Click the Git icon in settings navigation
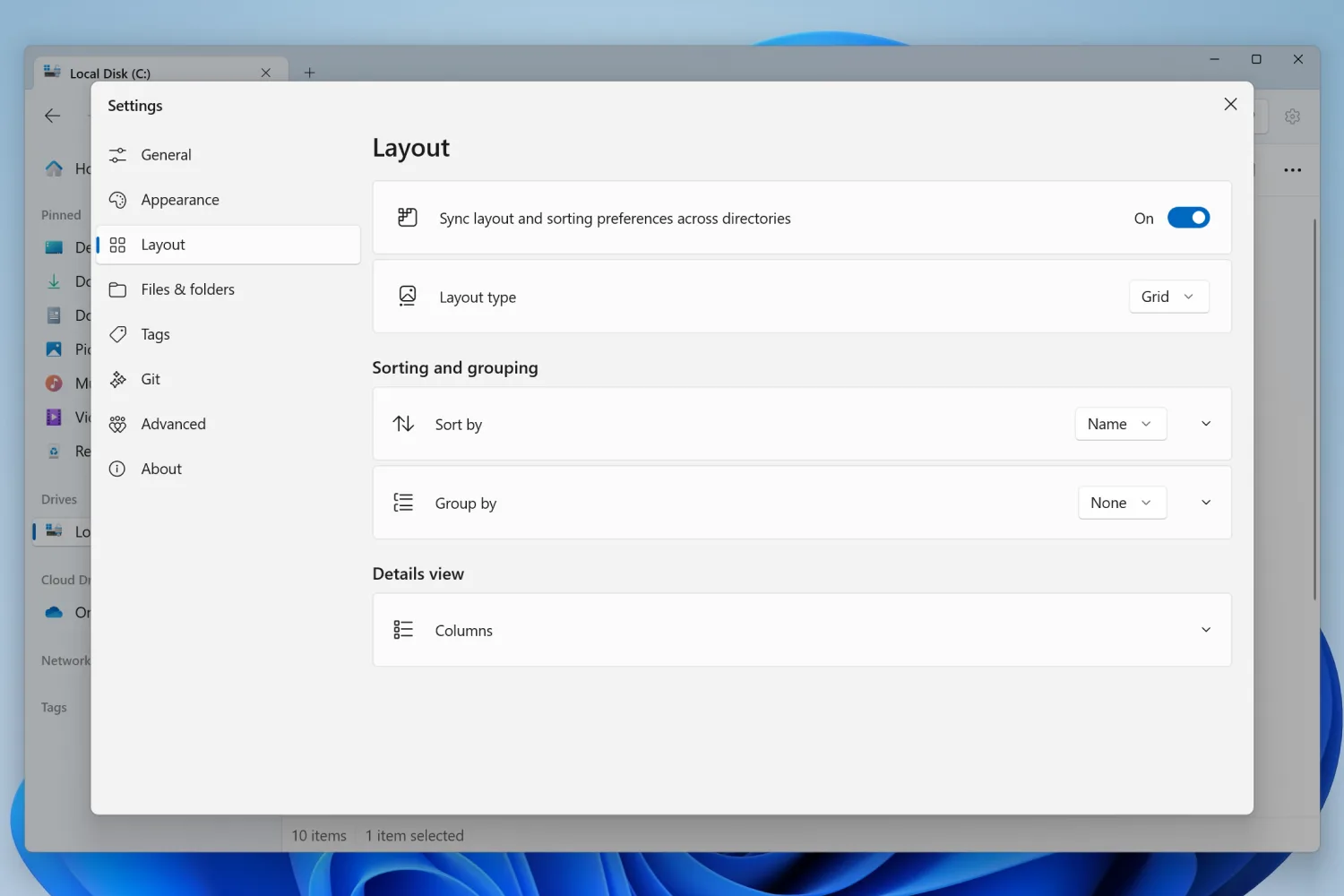The height and width of the screenshot is (896, 1344). tap(118, 379)
